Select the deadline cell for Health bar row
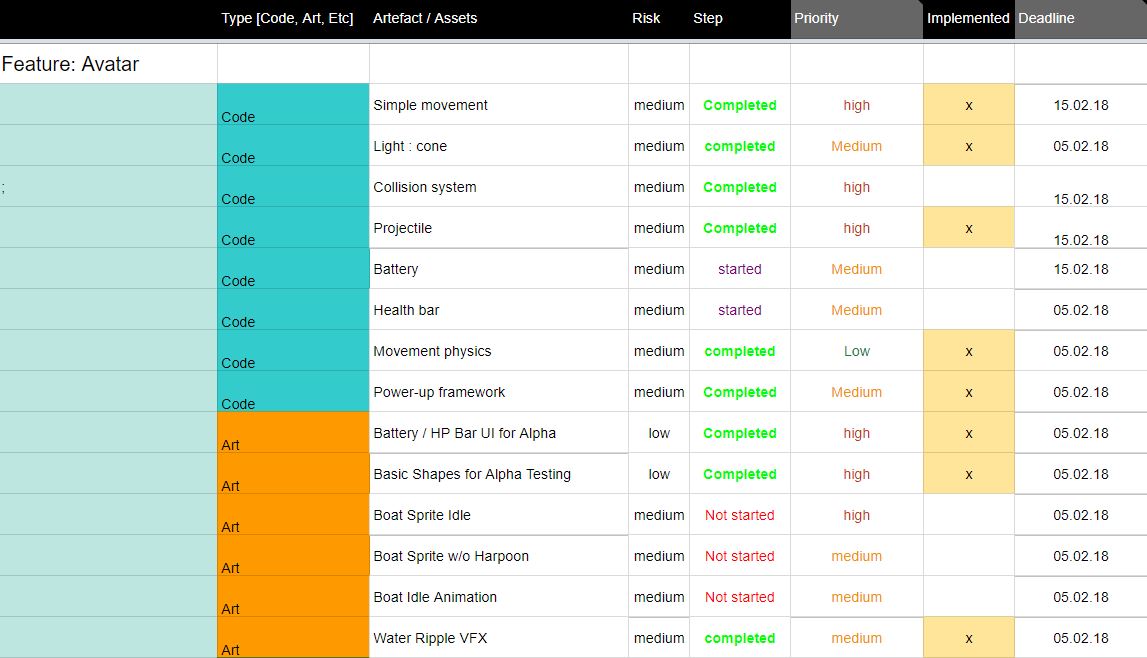 coord(1080,310)
